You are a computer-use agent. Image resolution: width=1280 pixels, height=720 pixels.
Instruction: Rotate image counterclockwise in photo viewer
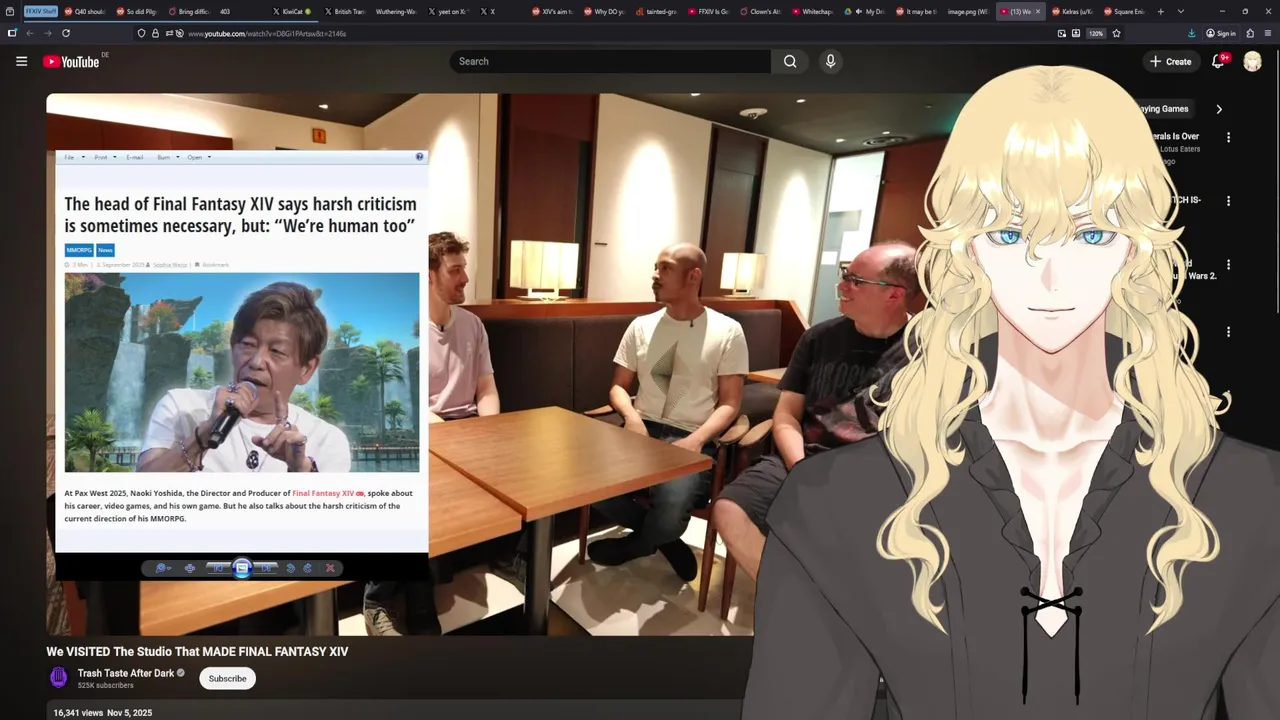tap(290, 568)
